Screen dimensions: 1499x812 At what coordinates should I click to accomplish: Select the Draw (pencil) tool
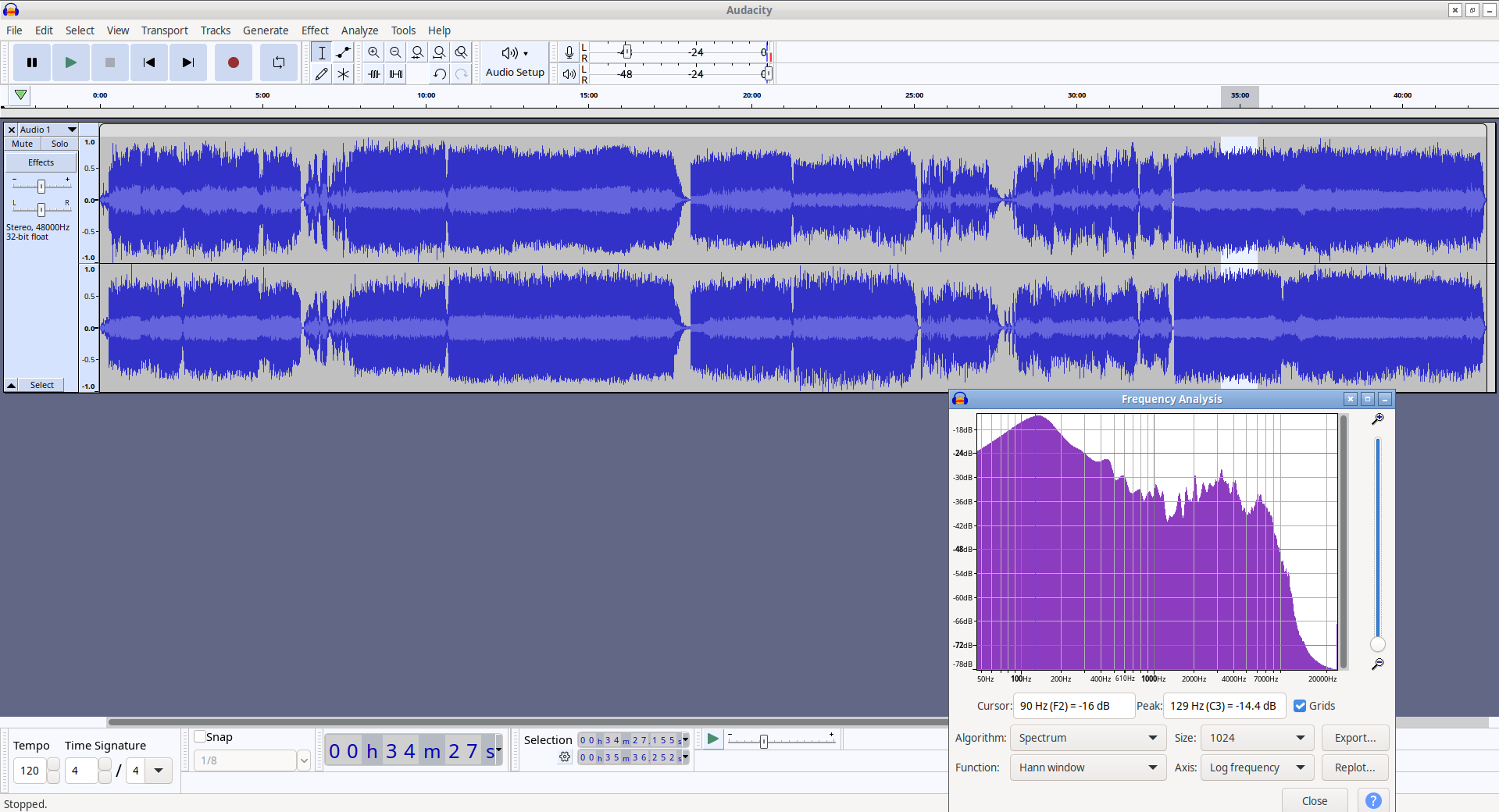click(321, 74)
